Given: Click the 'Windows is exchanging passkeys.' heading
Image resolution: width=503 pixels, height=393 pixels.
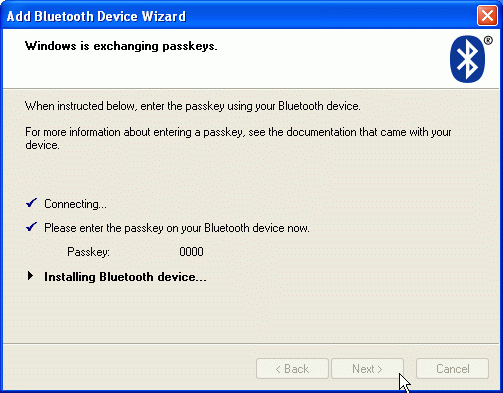Looking at the screenshot, I should [121, 46].
